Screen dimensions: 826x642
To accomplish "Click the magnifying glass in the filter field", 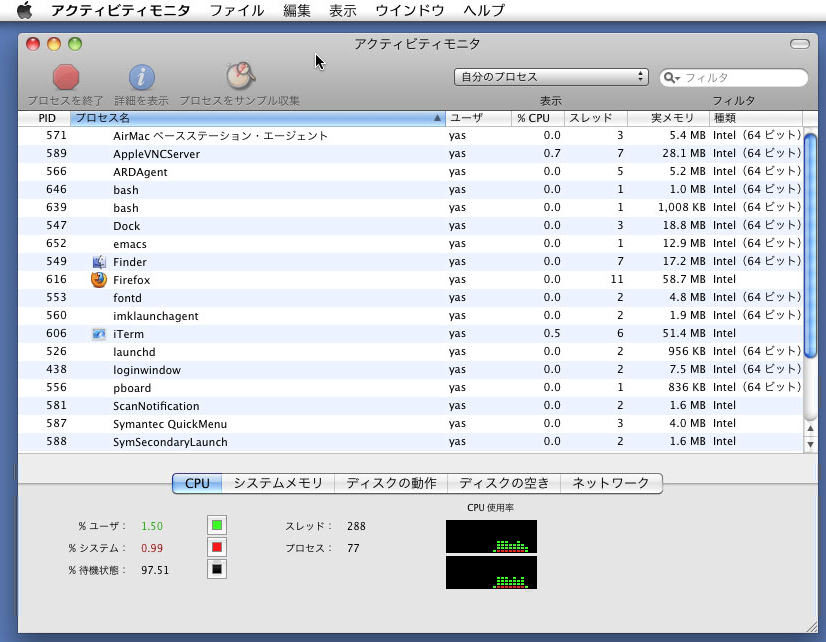I will pyautogui.click(x=670, y=78).
